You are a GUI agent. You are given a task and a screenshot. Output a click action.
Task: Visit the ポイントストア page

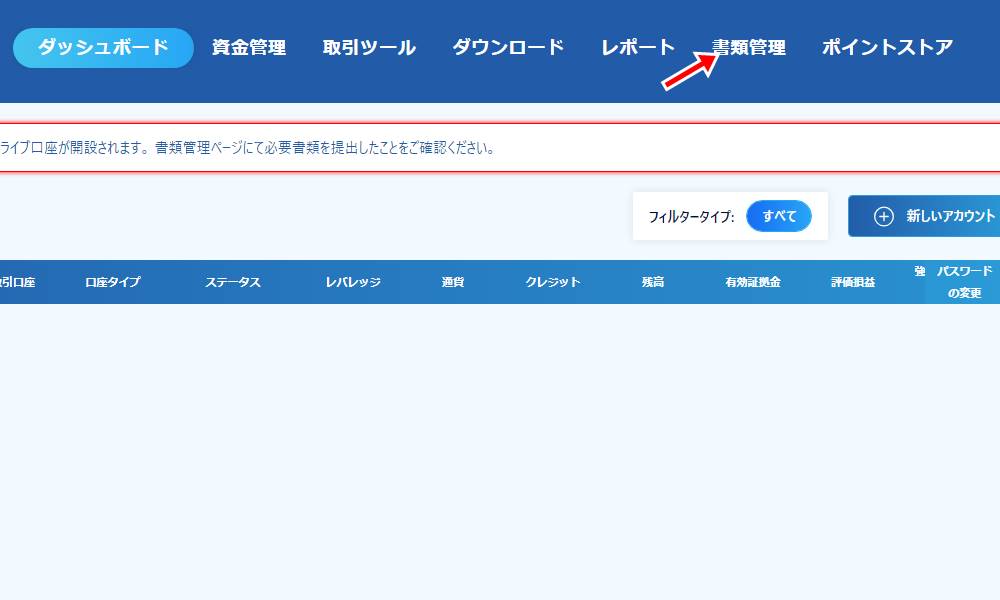[886, 46]
